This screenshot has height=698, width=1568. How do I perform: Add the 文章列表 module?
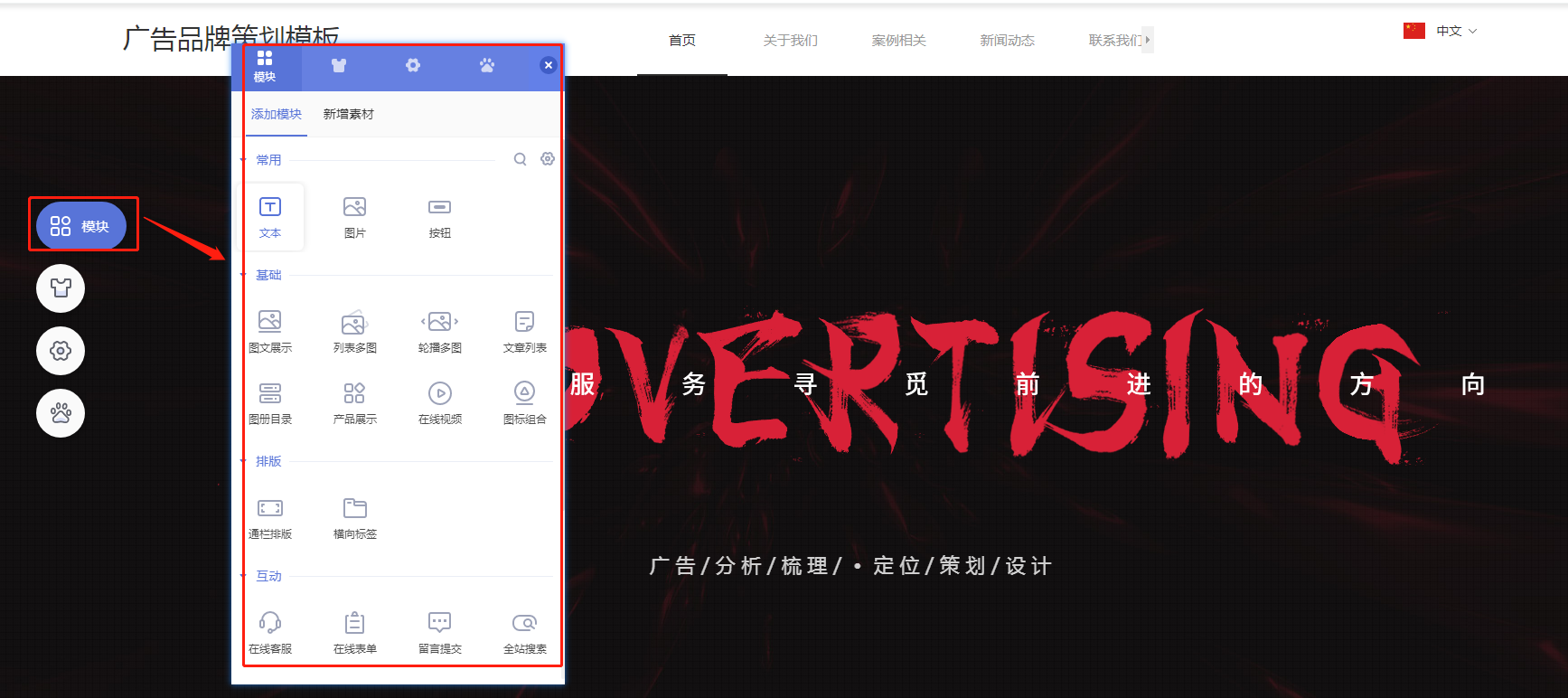[525, 332]
